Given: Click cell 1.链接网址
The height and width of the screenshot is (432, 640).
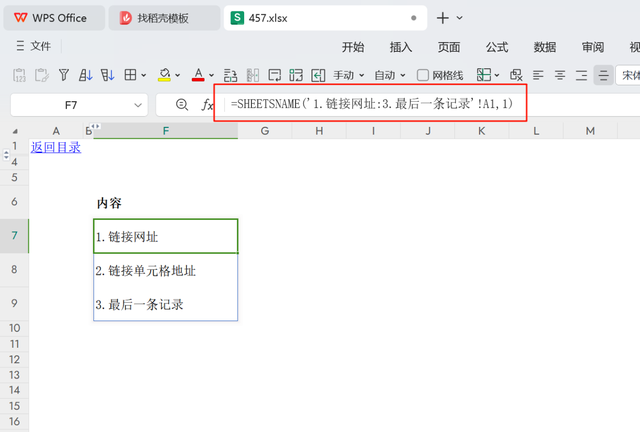Looking at the screenshot, I should coord(166,236).
